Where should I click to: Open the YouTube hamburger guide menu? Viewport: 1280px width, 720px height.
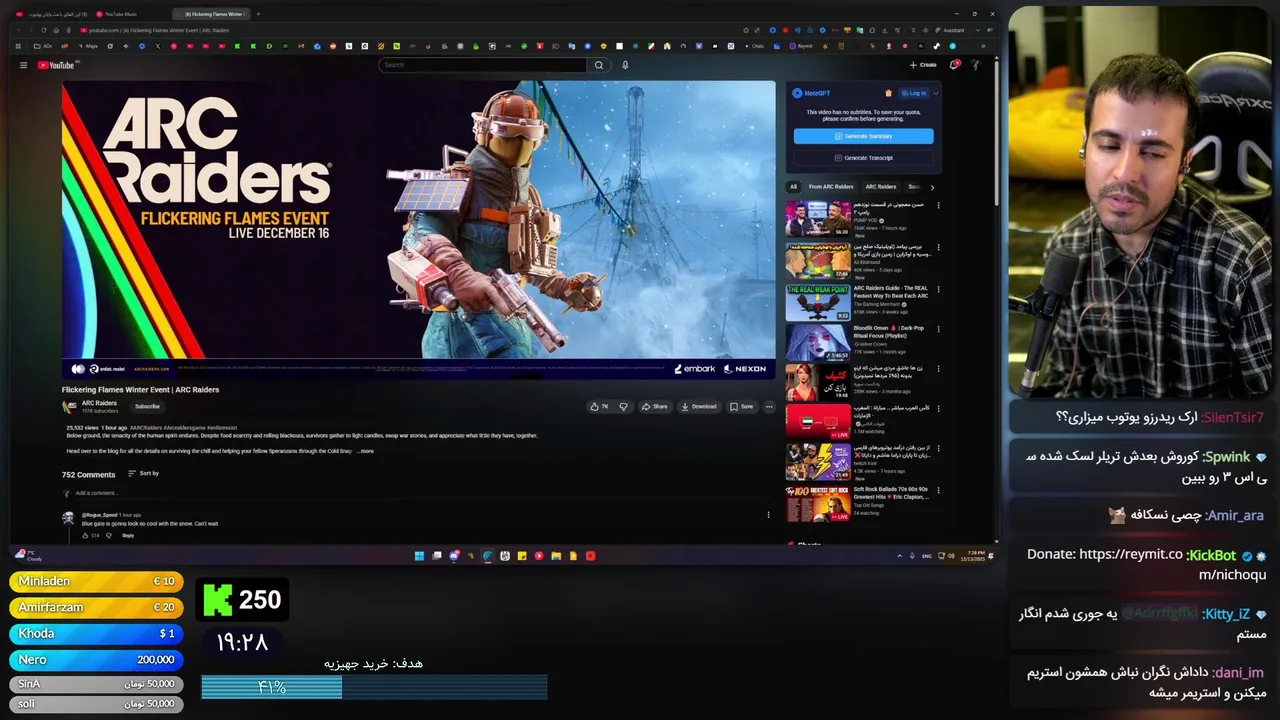[23, 65]
